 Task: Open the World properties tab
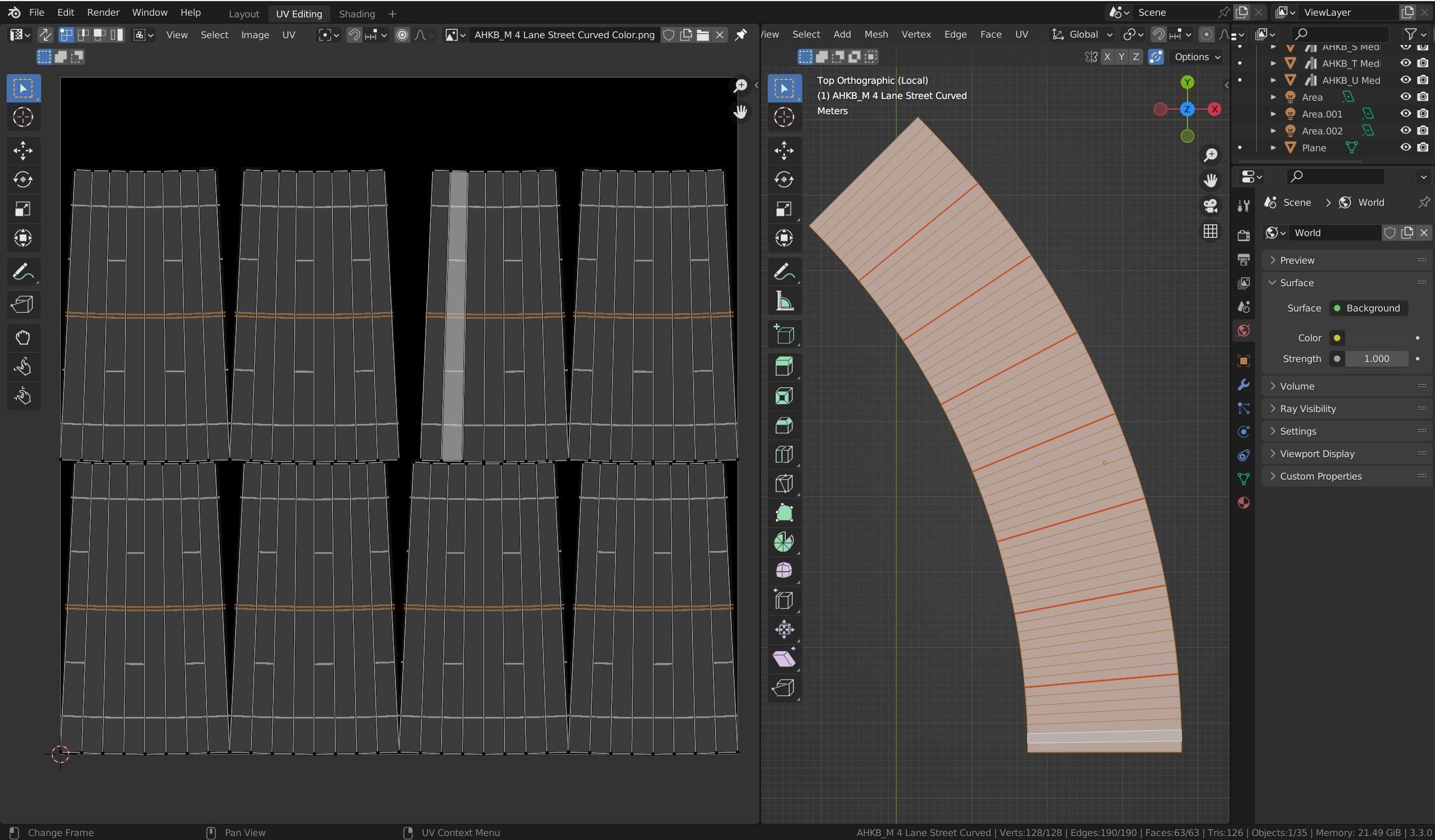pyautogui.click(x=1243, y=331)
